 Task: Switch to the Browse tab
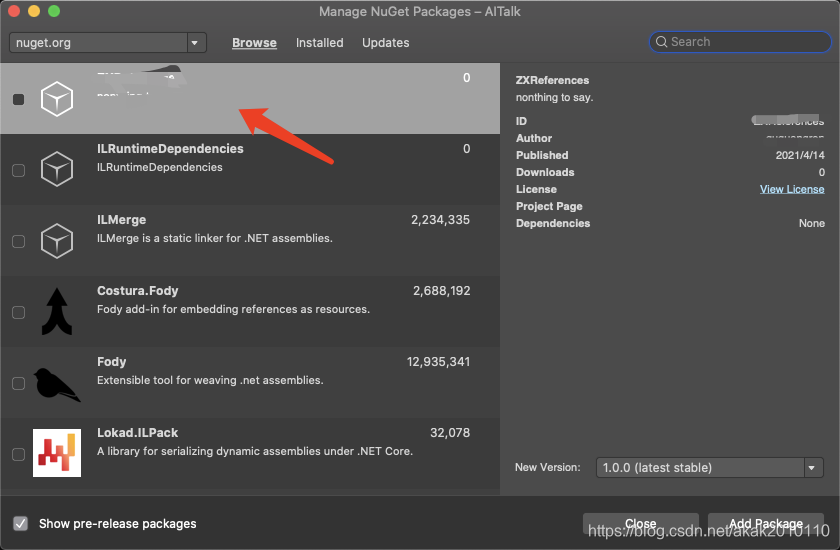click(254, 42)
